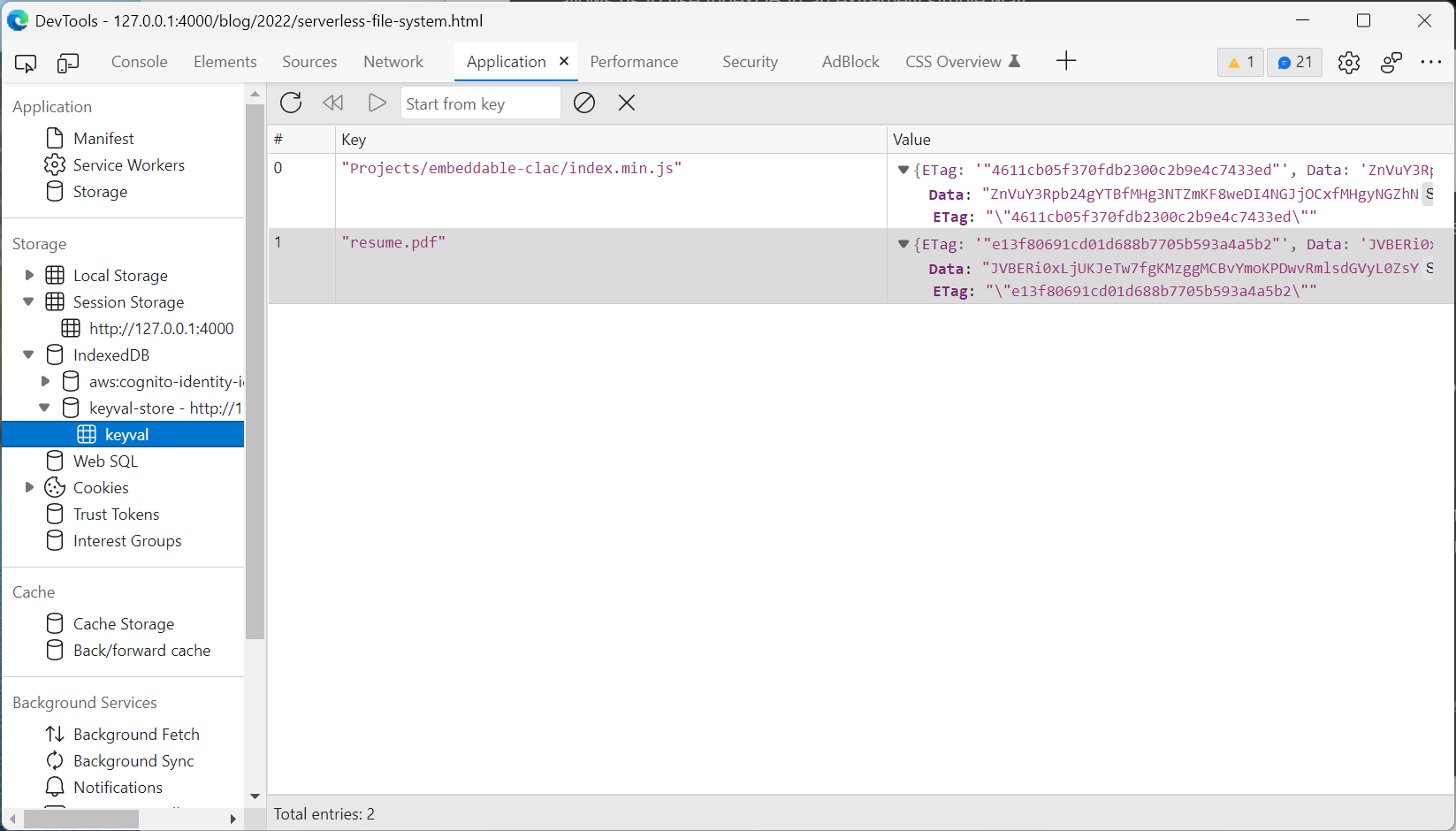Viewport: 1456px width, 831px height.
Task: Add a new tool with plus icon
Action: coord(1066,61)
